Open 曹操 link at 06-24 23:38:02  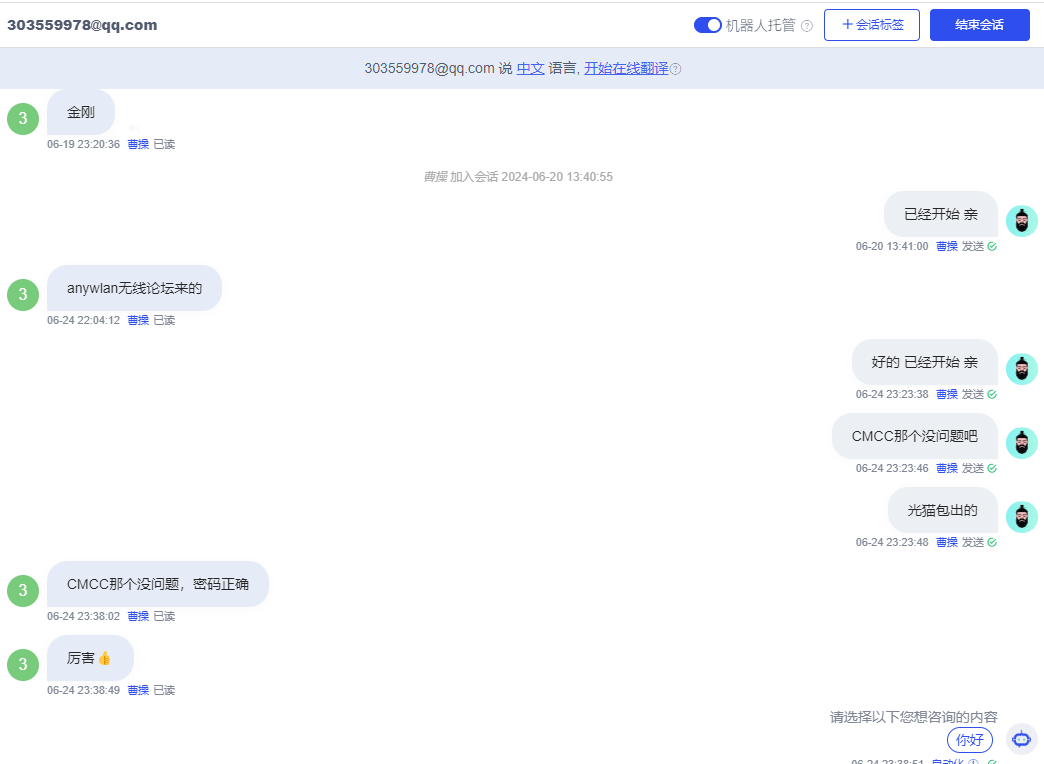point(138,616)
